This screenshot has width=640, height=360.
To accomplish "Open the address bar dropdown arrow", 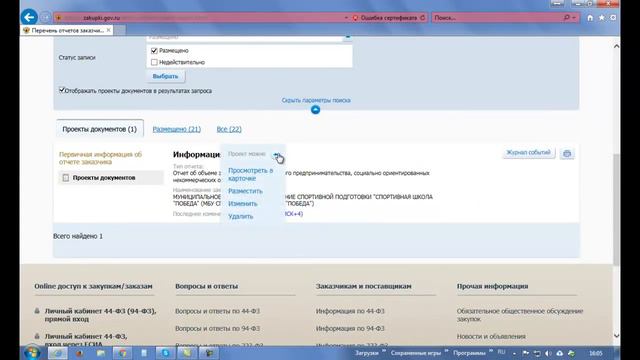I will (x=346, y=18).
